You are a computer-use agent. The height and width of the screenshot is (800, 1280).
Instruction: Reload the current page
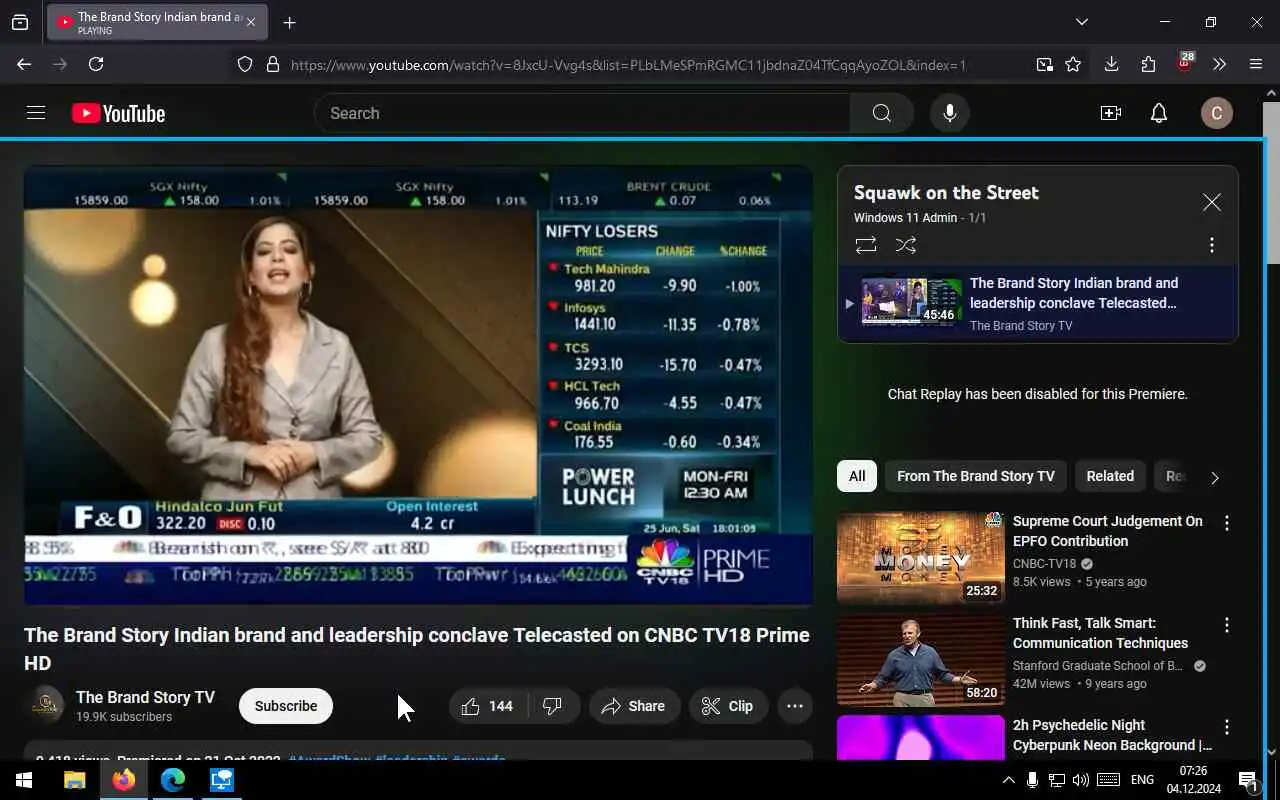click(96, 64)
